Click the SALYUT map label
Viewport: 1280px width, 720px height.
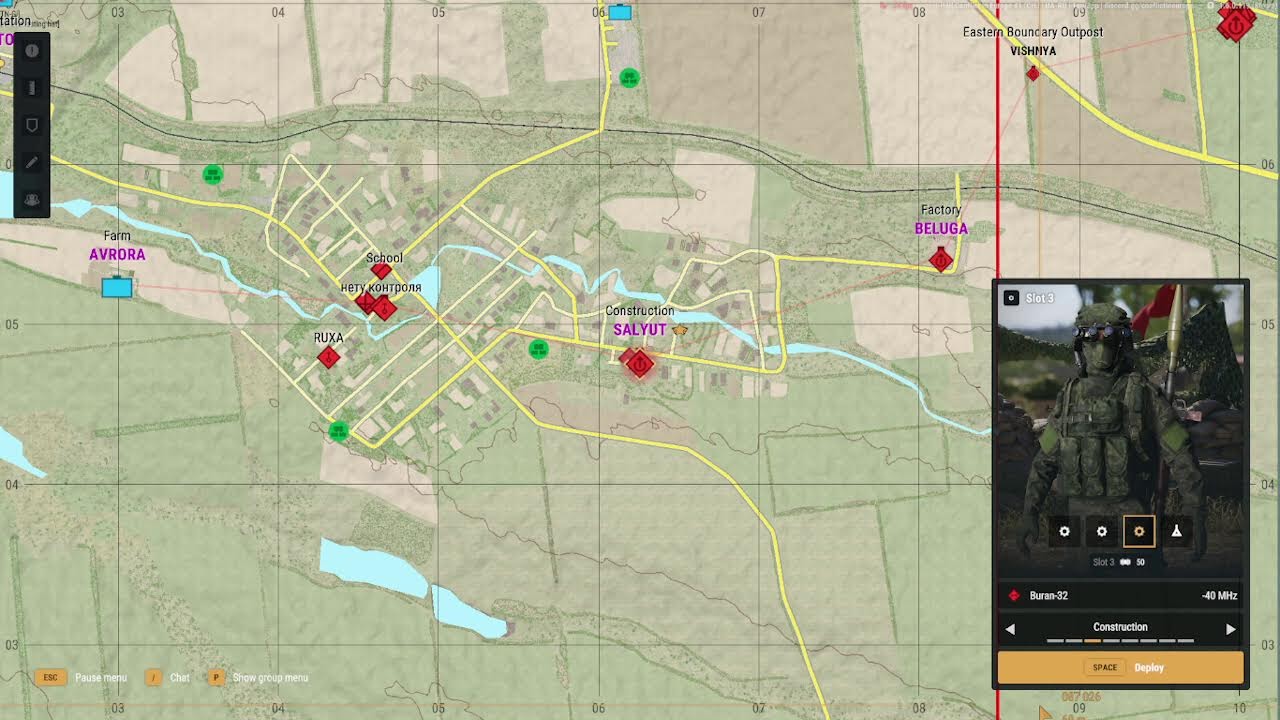point(640,329)
